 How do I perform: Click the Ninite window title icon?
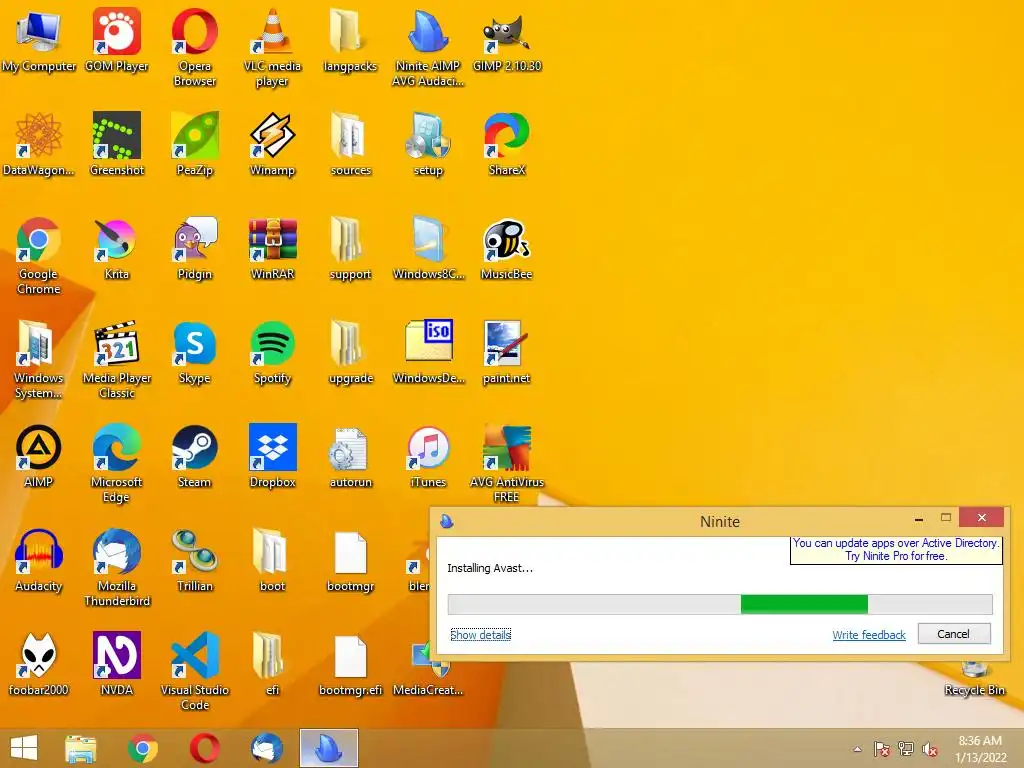tap(447, 520)
